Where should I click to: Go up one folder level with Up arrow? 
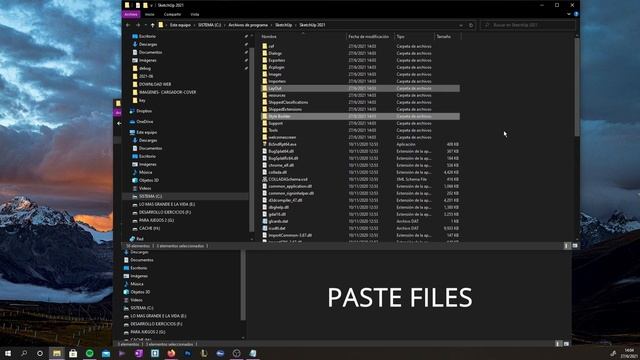(153, 25)
